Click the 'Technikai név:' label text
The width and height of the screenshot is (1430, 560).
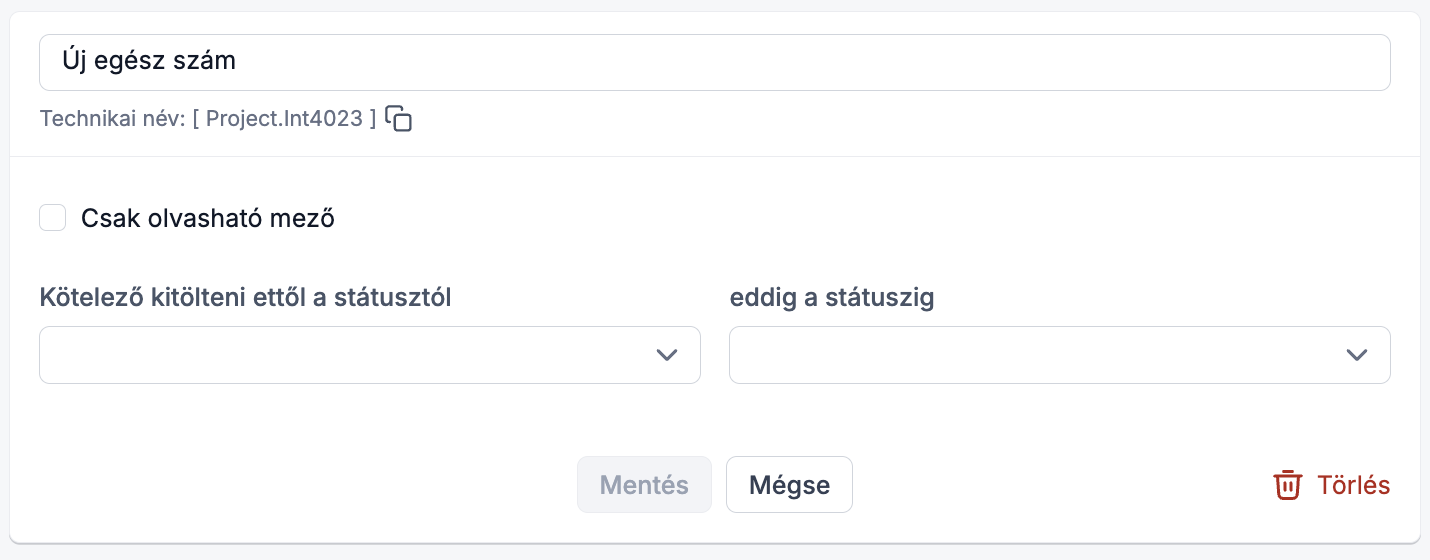tap(113, 119)
